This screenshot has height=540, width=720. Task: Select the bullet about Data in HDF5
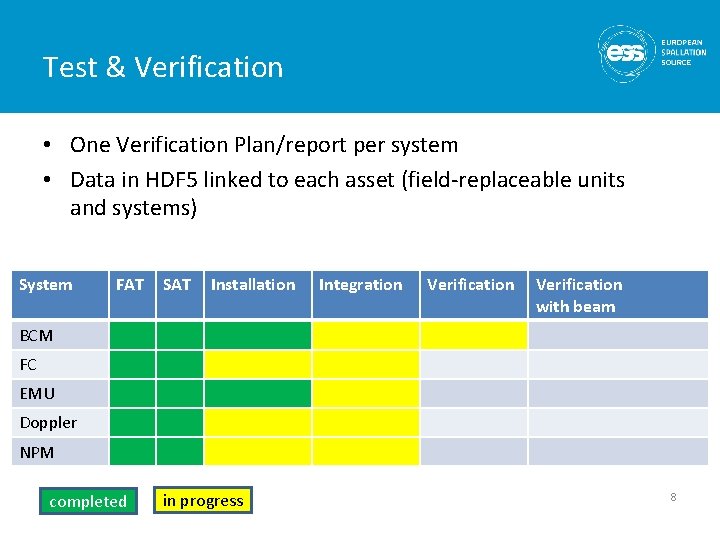coord(347,193)
